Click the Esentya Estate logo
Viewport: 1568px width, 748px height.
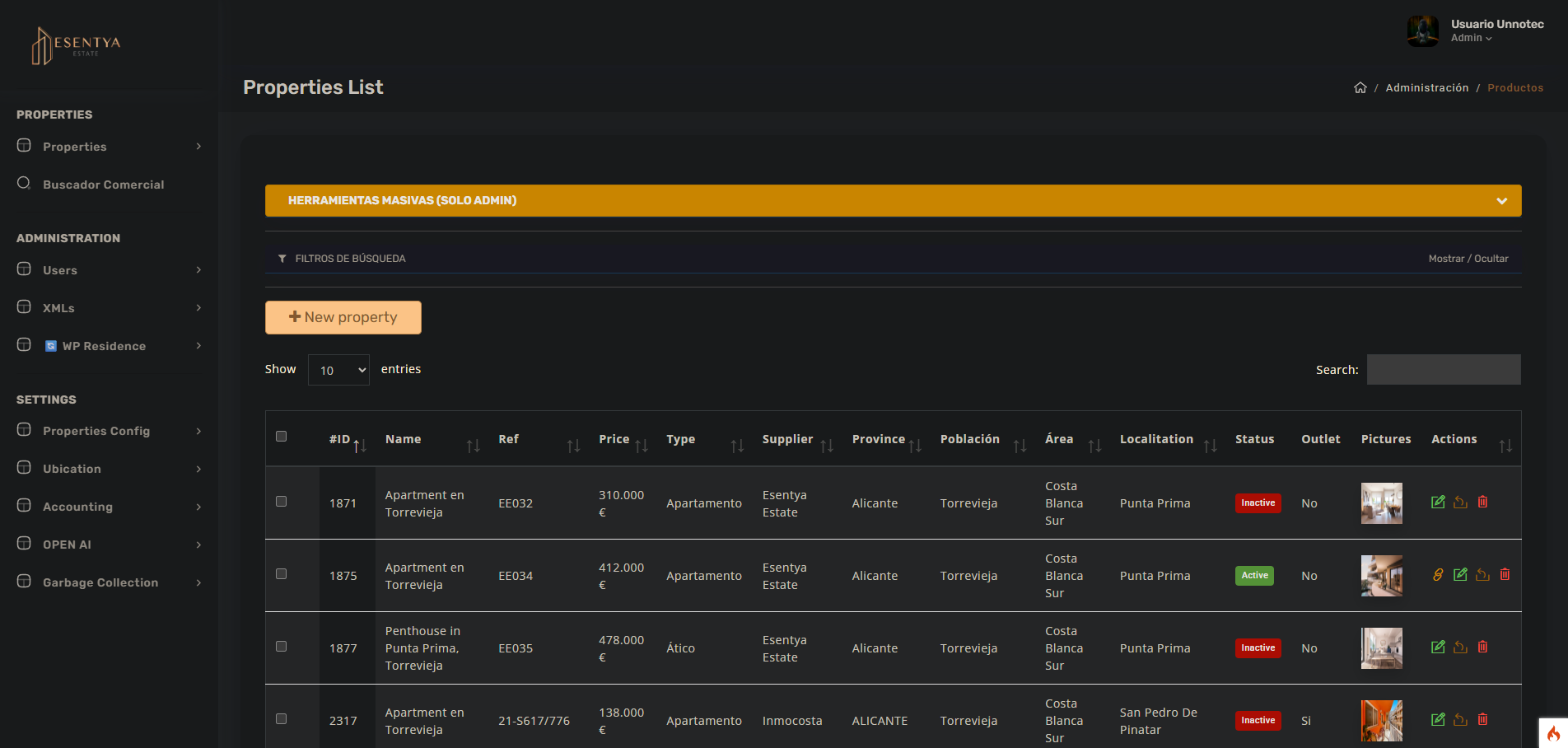[76, 45]
